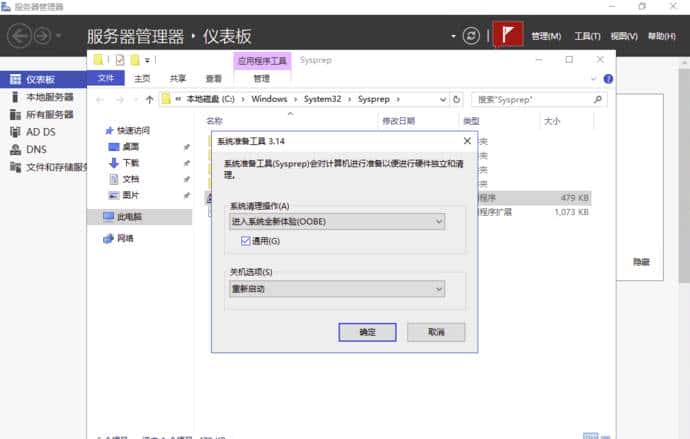Click 隐藏 link in Server Manager
This screenshot has width=690, height=439.
[x=641, y=262]
